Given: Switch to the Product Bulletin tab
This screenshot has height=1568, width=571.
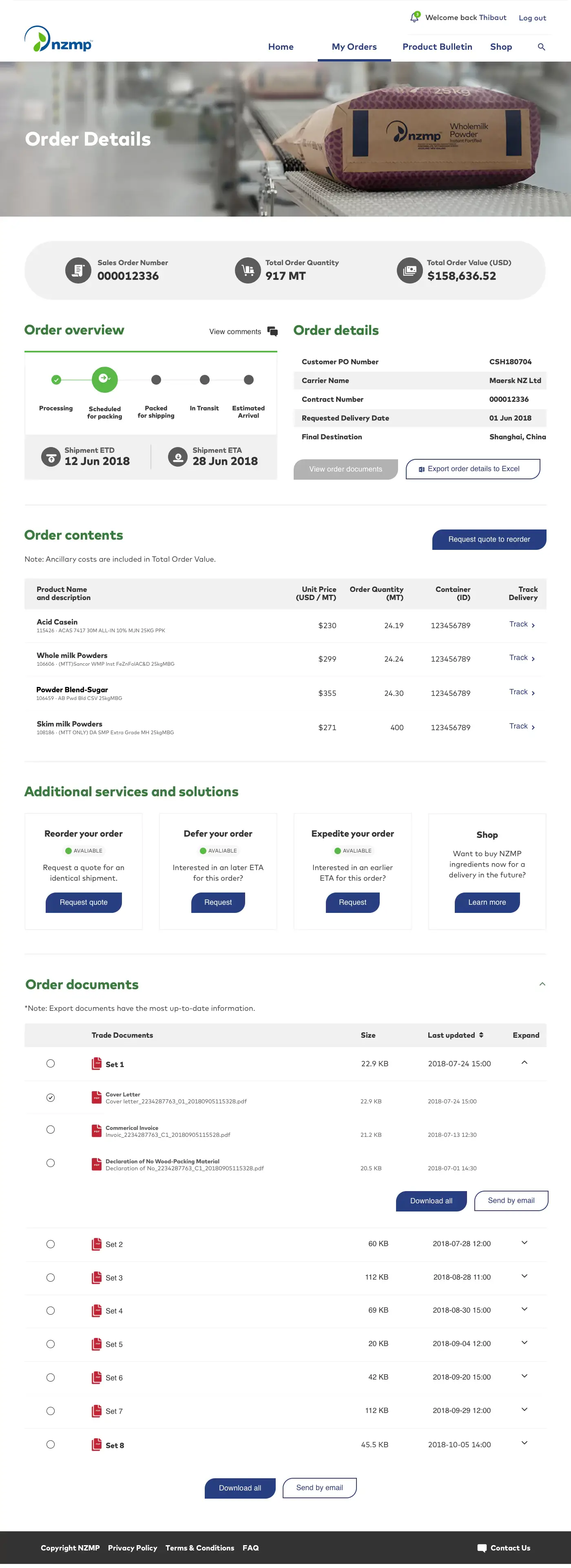Looking at the screenshot, I should coord(437,47).
